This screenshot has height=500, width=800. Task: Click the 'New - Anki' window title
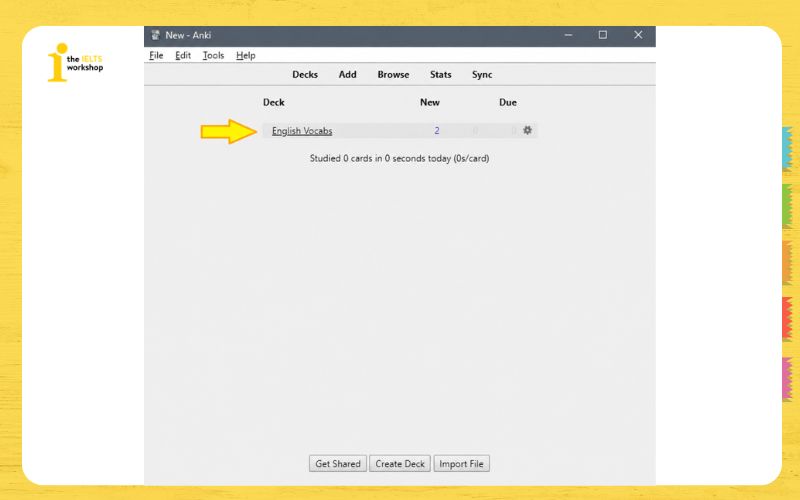pyautogui.click(x=188, y=35)
